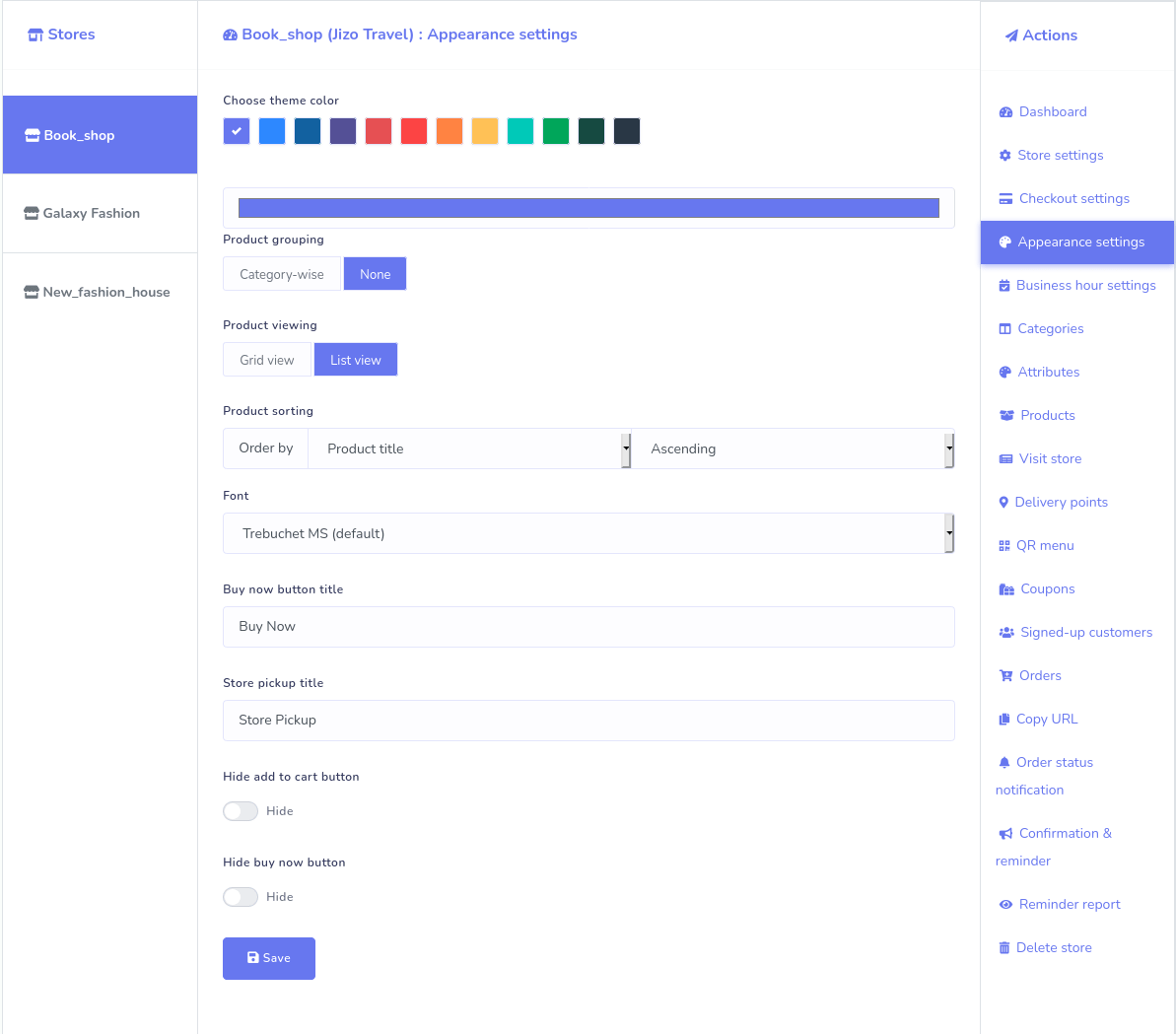Select None for product grouping
1176x1034 pixels.
[375, 274]
